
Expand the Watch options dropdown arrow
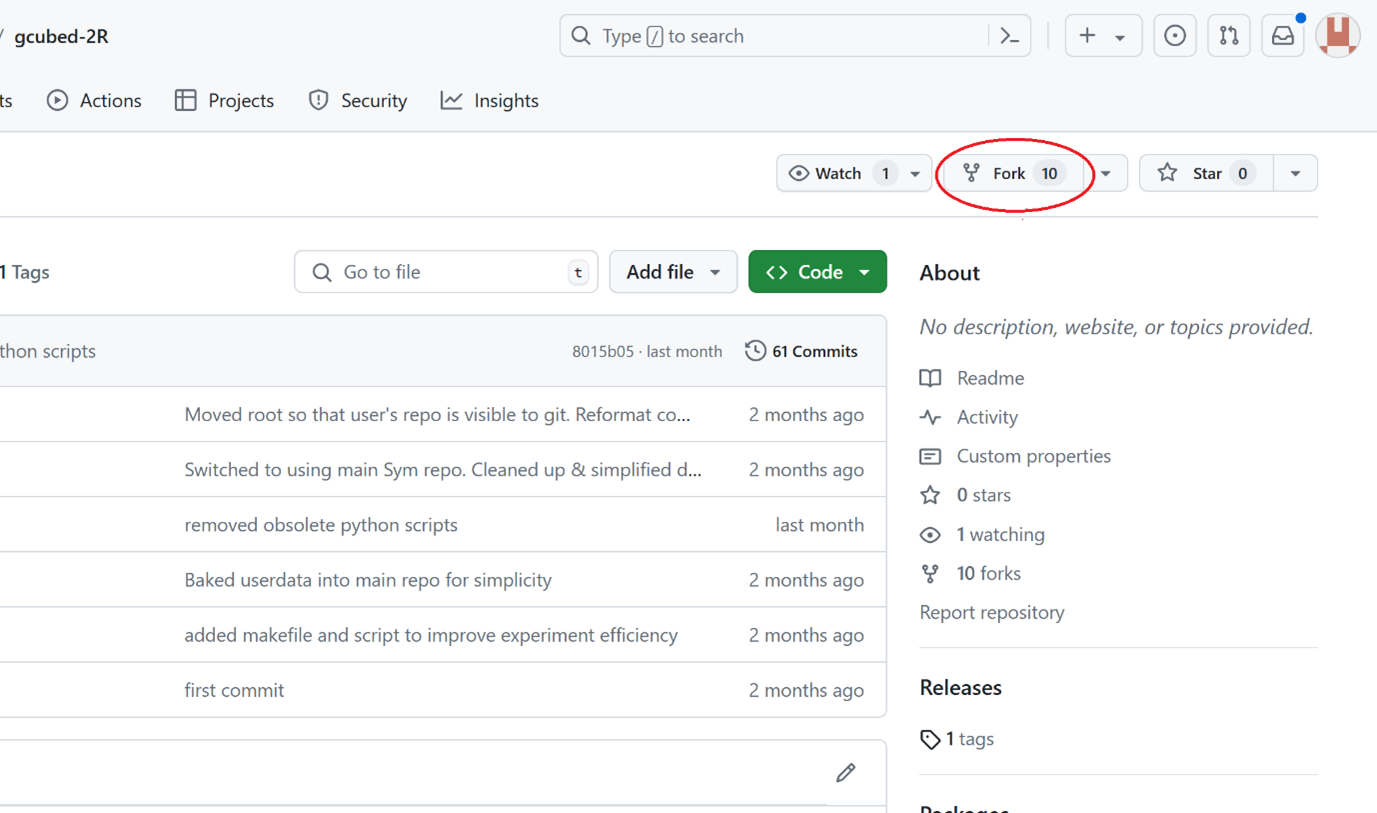click(915, 174)
